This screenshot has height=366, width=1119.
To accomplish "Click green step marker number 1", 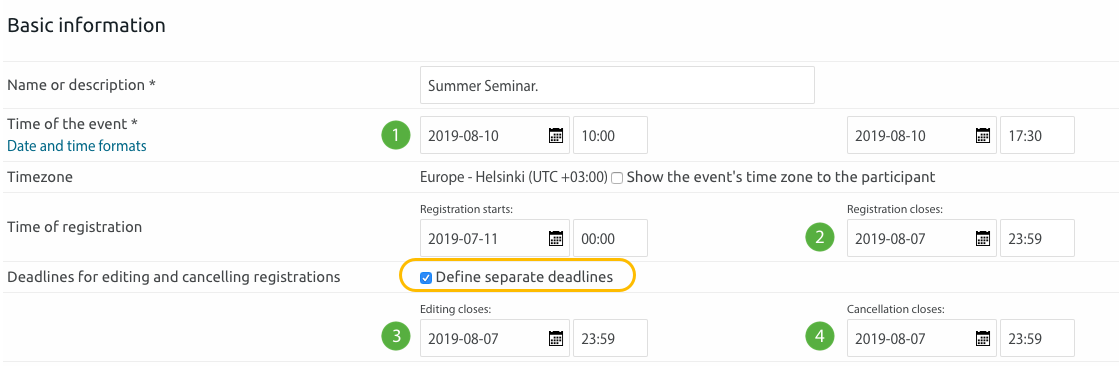I will coord(396,135).
